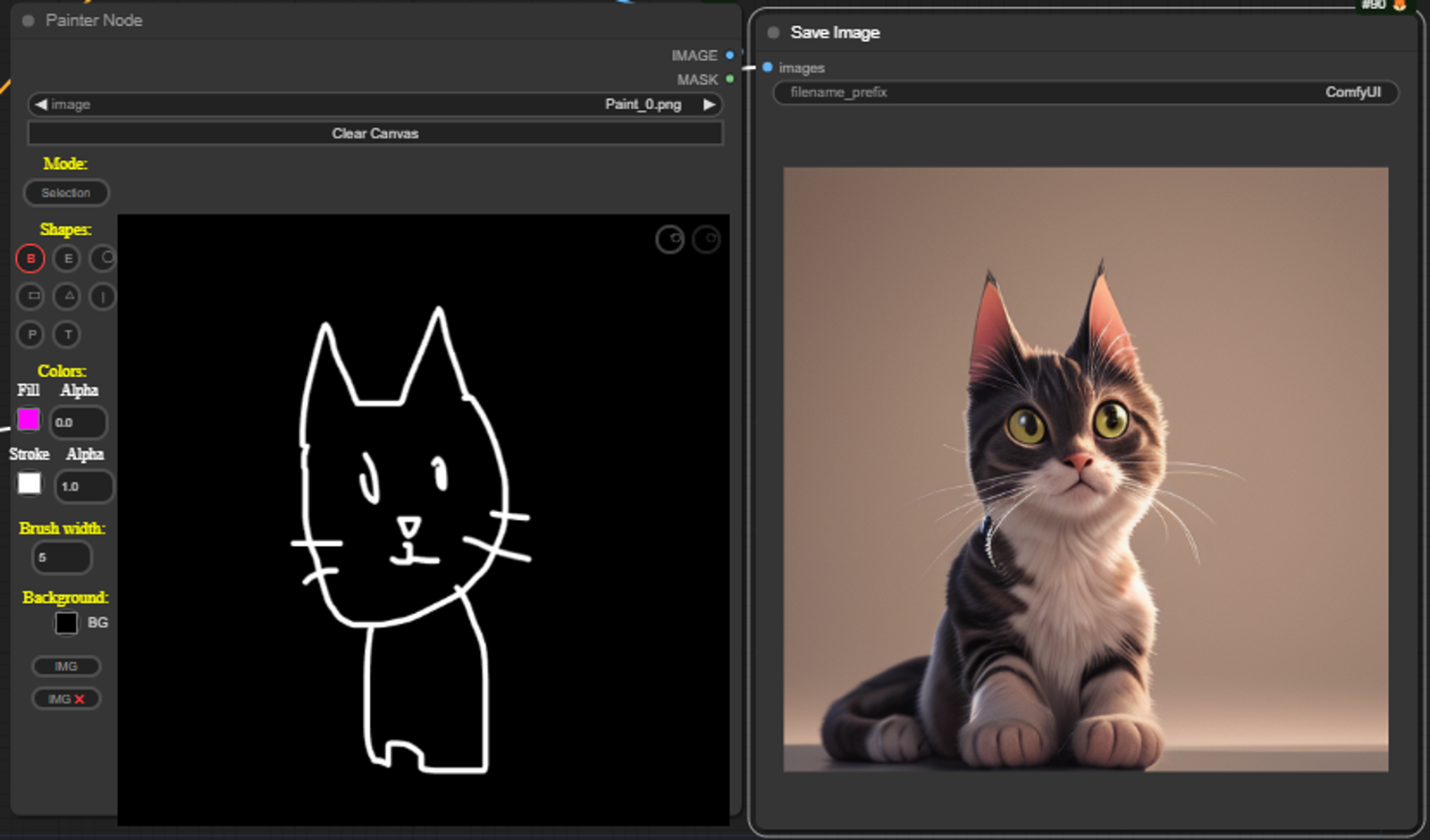The height and width of the screenshot is (840, 1430).
Task: Click the filename_prefix ComfyUI field
Action: pos(1085,92)
